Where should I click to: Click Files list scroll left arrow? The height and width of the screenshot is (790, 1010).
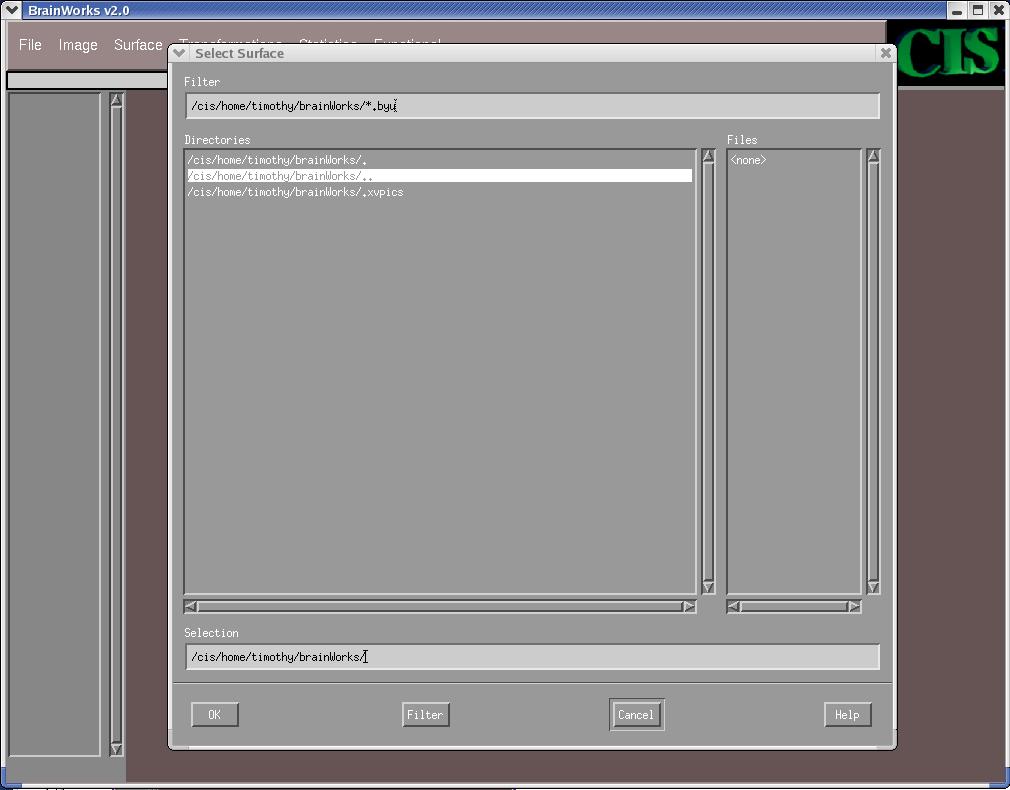pos(734,606)
